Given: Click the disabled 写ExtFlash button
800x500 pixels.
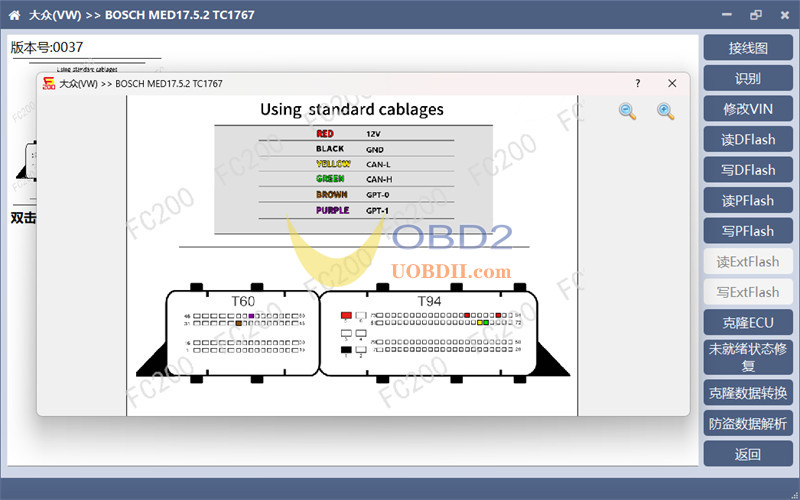Looking at the screenshot, I should click(x=748, y=292).
